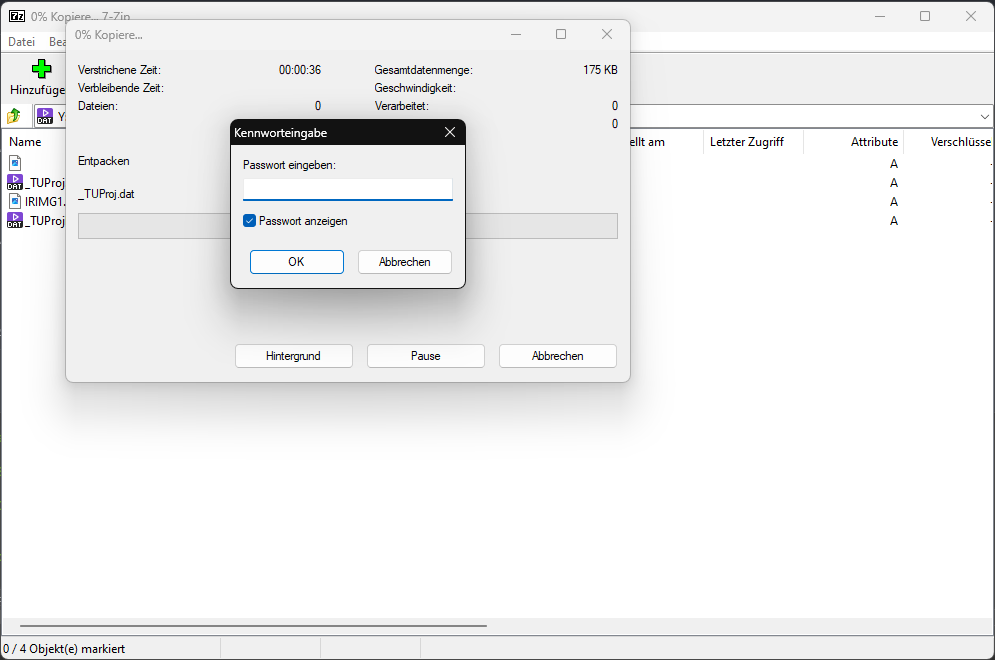This screenshot has height=660, width=995.
Task: Select the IRIMG1 file icon
Action: (x=15, y=201)
